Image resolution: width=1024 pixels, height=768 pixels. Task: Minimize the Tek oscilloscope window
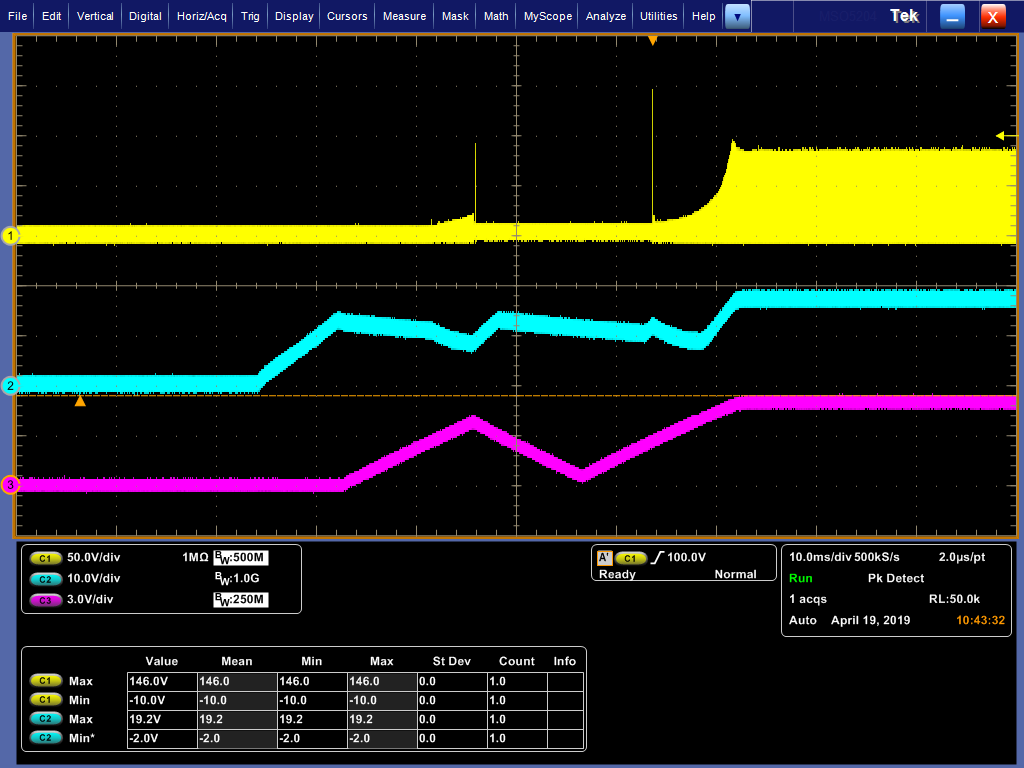point(952,17)
